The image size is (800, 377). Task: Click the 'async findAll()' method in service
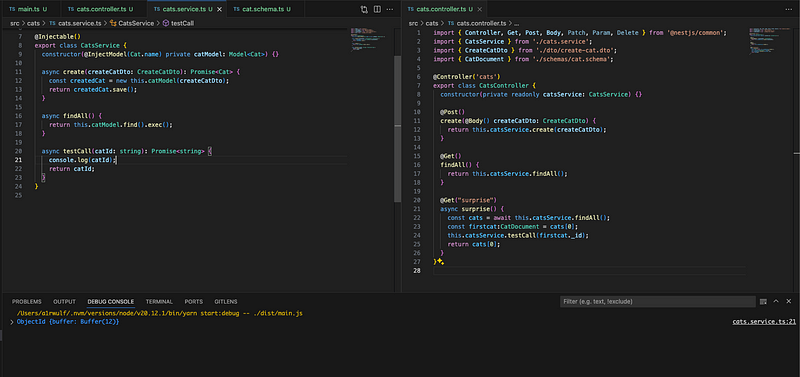click(72, 116)
